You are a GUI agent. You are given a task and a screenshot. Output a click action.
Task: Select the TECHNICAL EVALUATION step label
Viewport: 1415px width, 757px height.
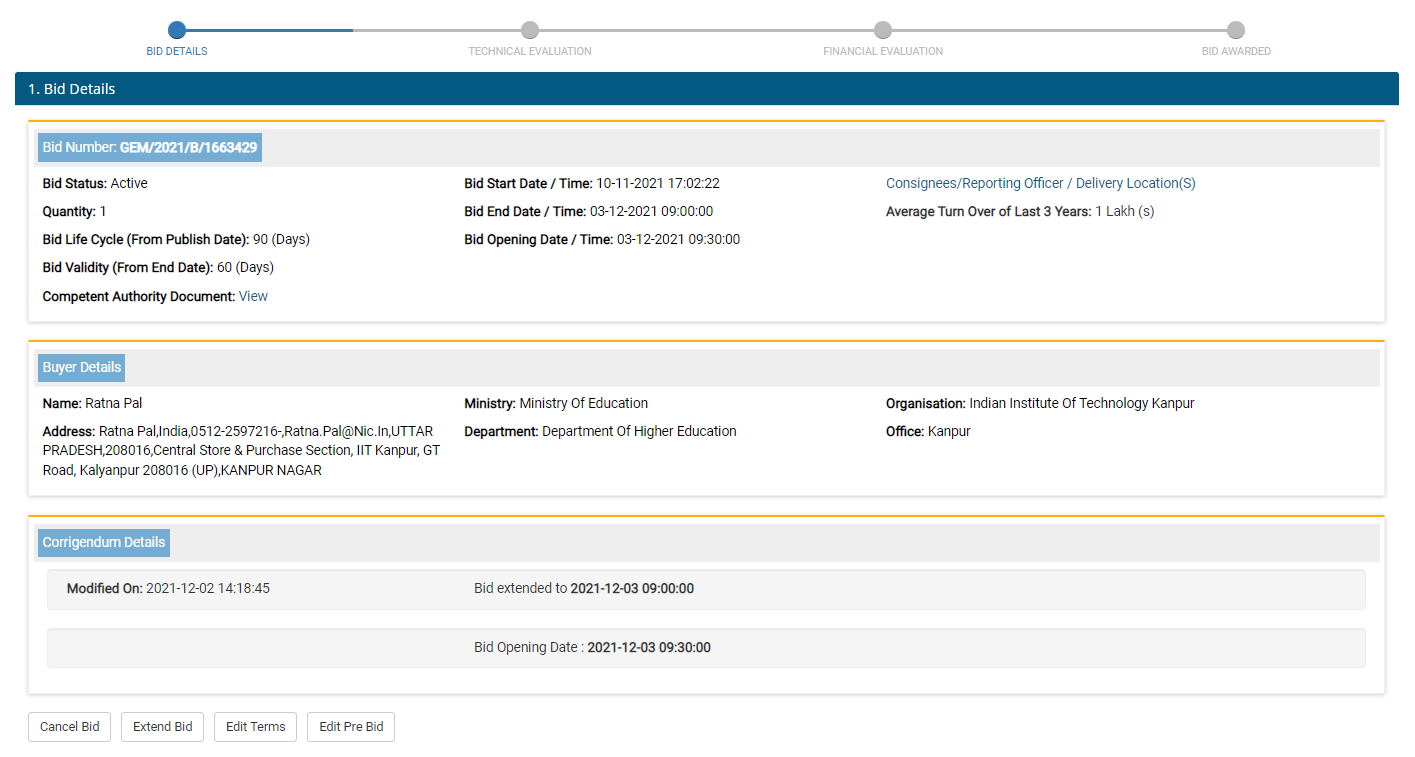coord(530,51)
